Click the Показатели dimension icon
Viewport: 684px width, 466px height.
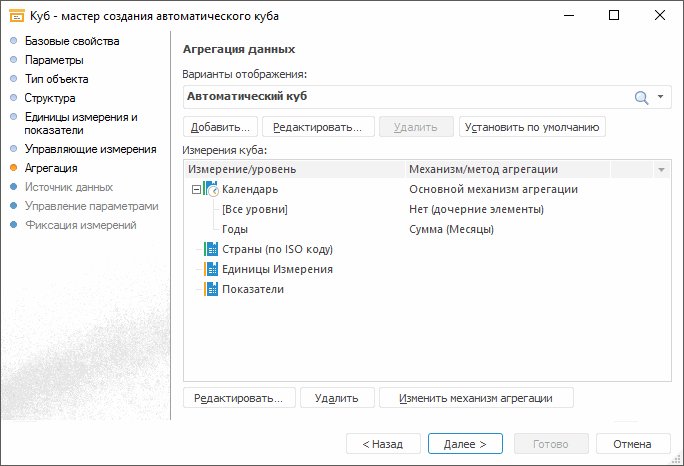click(211, 289)
